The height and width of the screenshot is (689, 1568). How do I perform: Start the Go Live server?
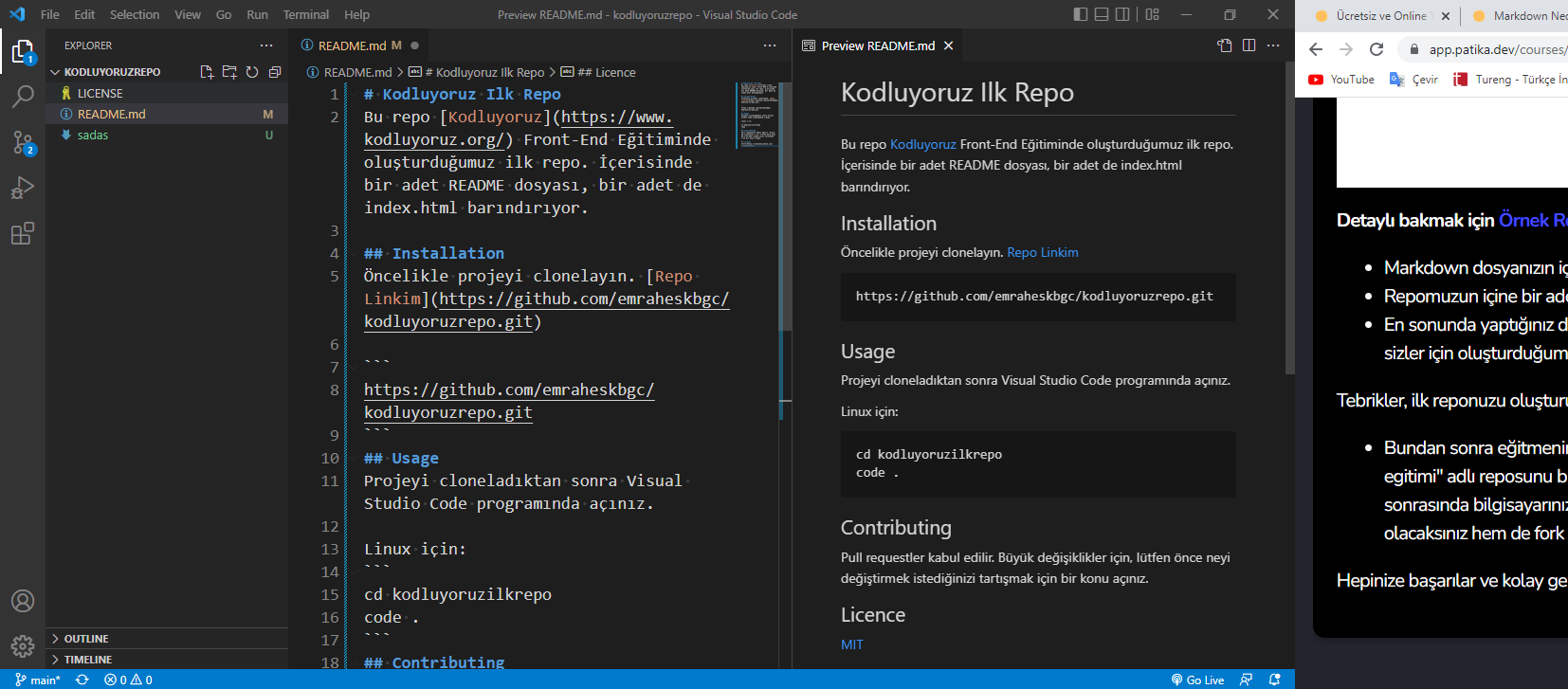coord(1198,680)
